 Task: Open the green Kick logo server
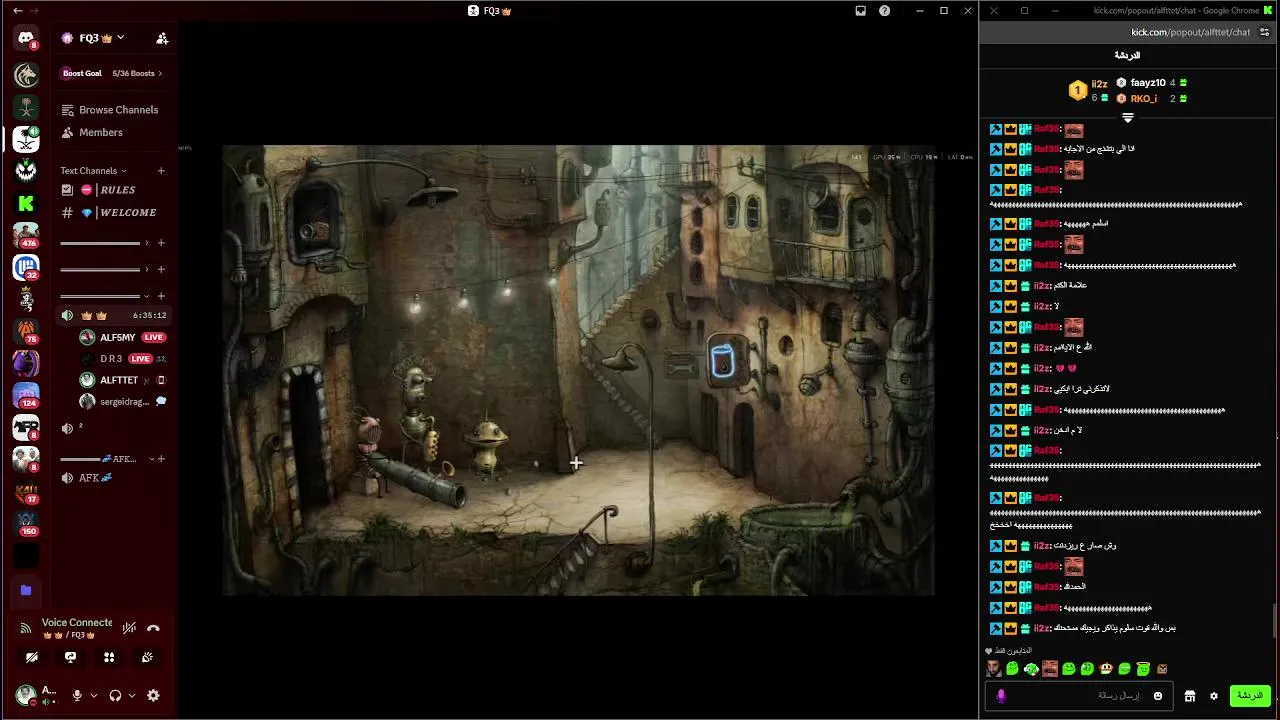(x=26, y=203)
